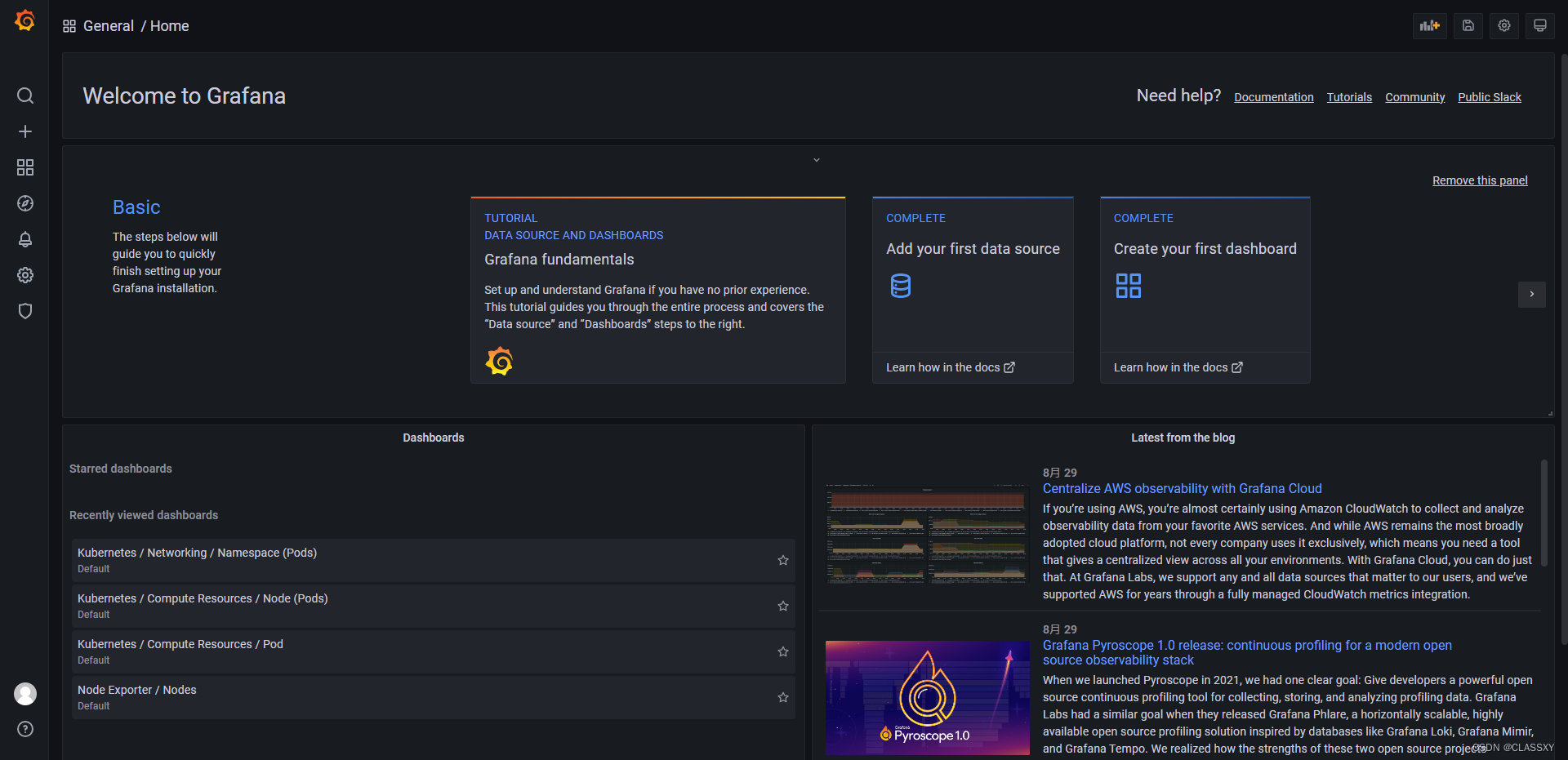Image resolution: width=1568 pixels, height=760 pixels.
Task: Open Dashboard settings gear in top toolbar
Action: pos(1503,25)
